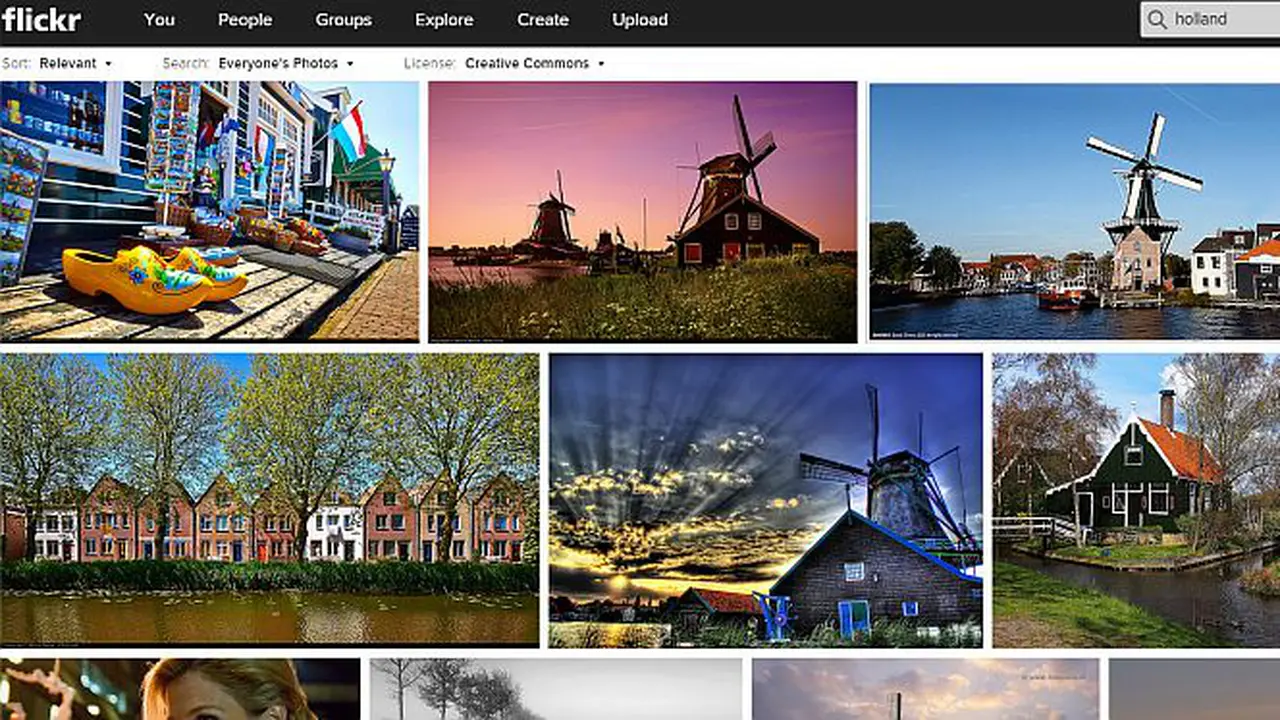Open the Sort Relevant dropdown
1280x720 pixels.
(x=75, y=63)
